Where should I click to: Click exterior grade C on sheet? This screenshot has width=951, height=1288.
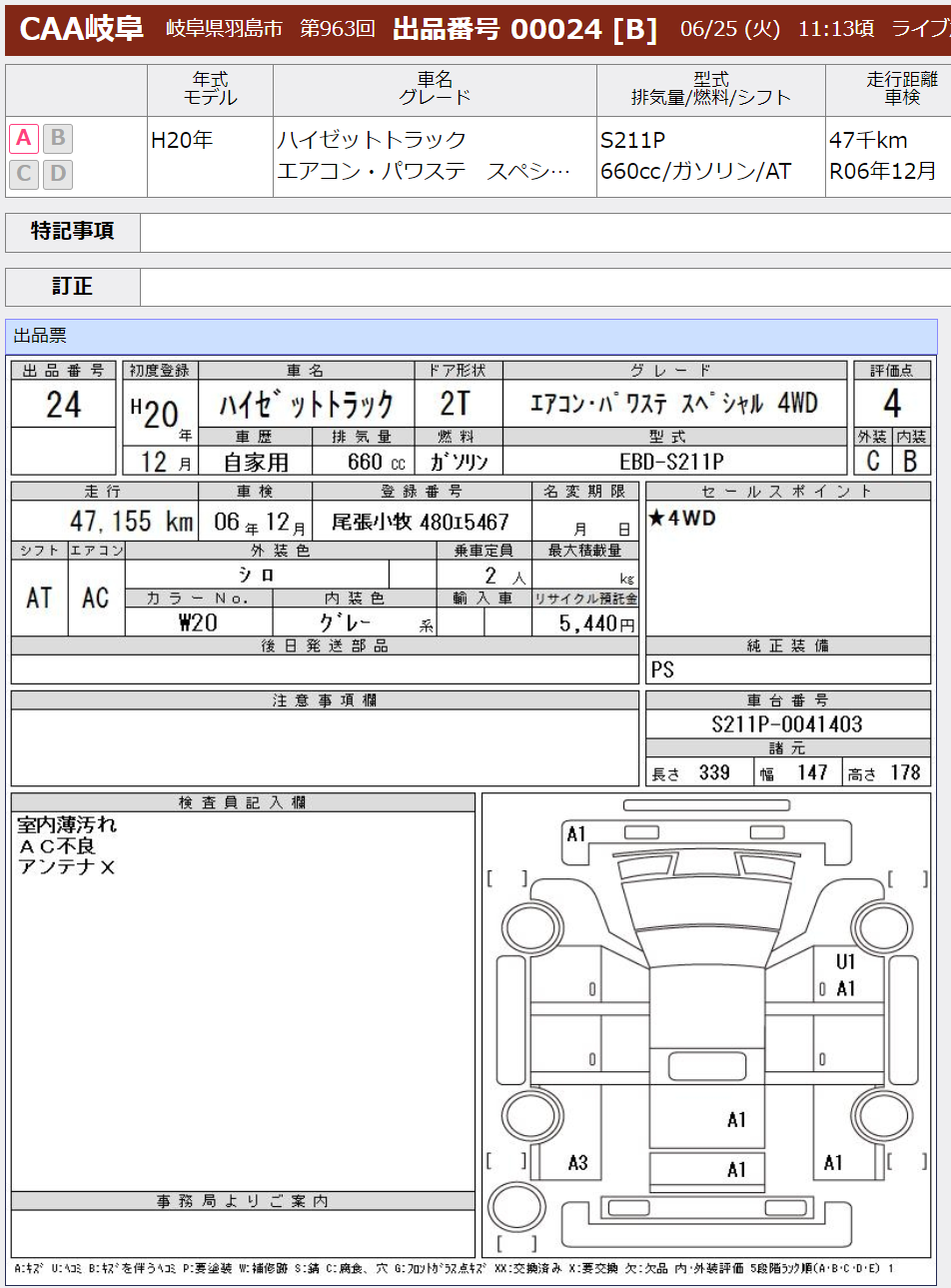coord(873,461)
